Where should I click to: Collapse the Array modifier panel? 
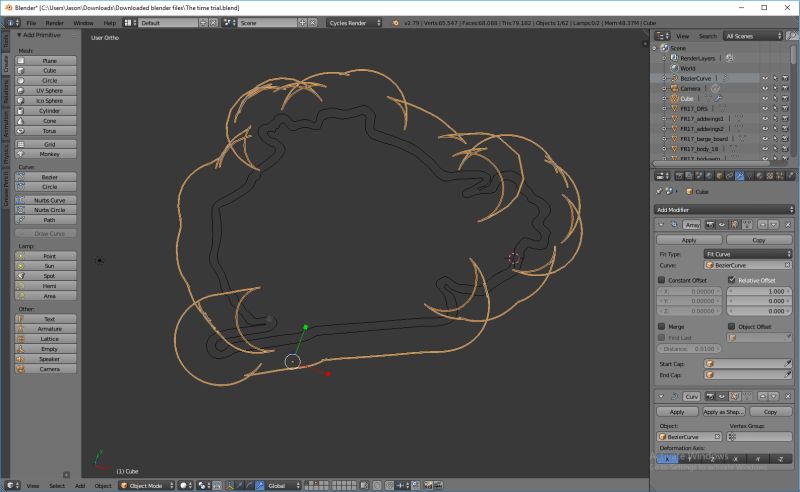(661, 225)
